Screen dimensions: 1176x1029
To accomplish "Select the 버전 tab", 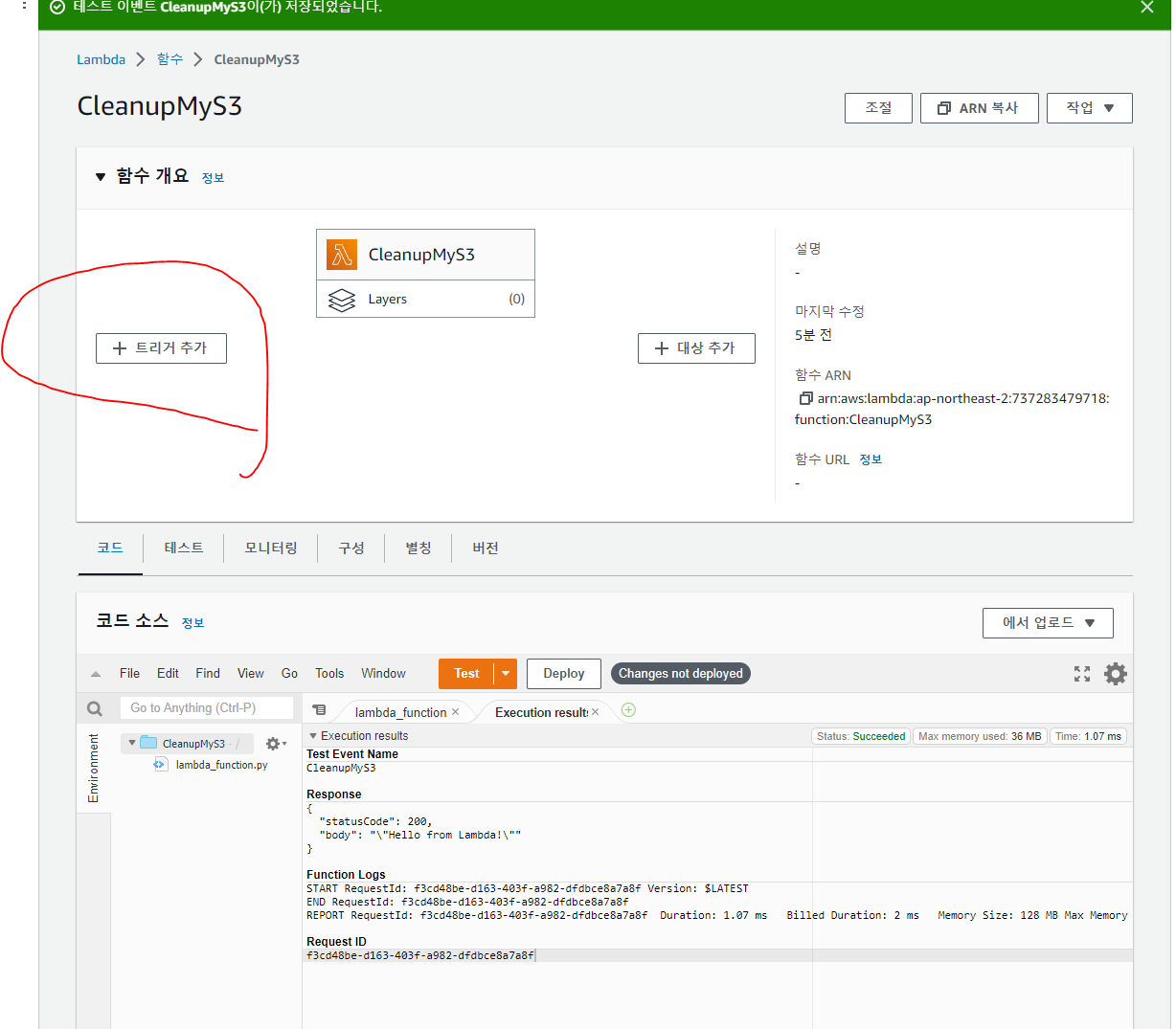I will pos(486,548).
